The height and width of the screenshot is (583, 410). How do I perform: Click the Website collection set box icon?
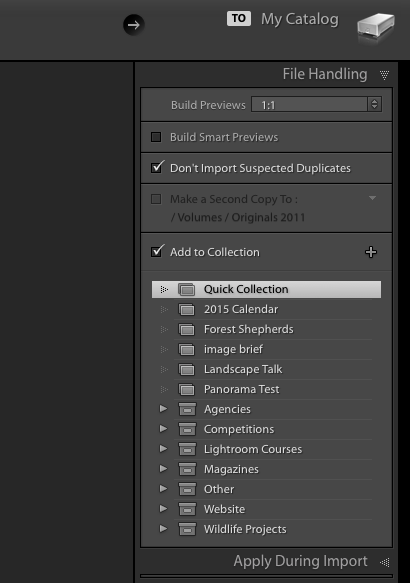tap(187, 509)
